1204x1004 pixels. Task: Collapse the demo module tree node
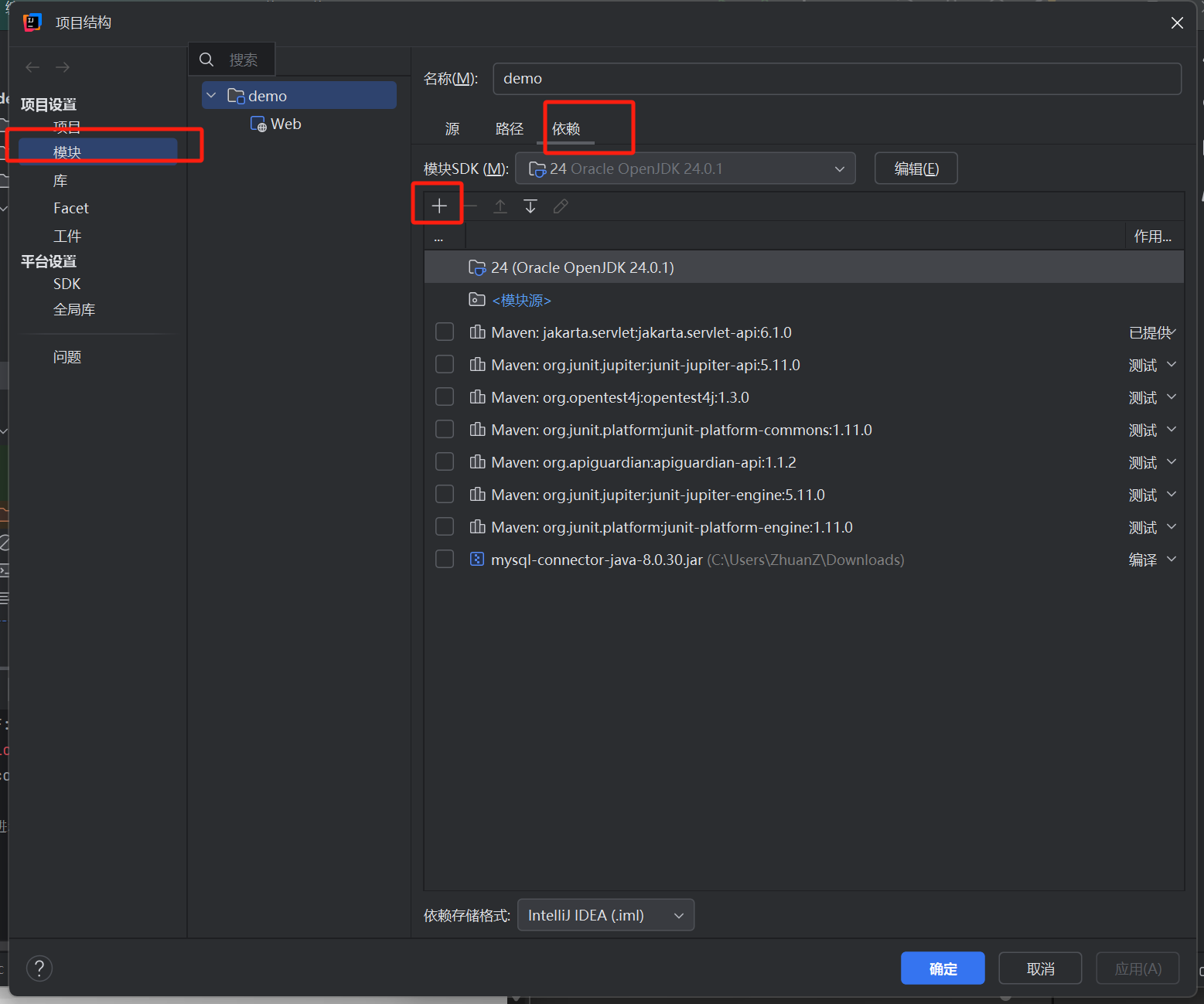coord(211,95)
